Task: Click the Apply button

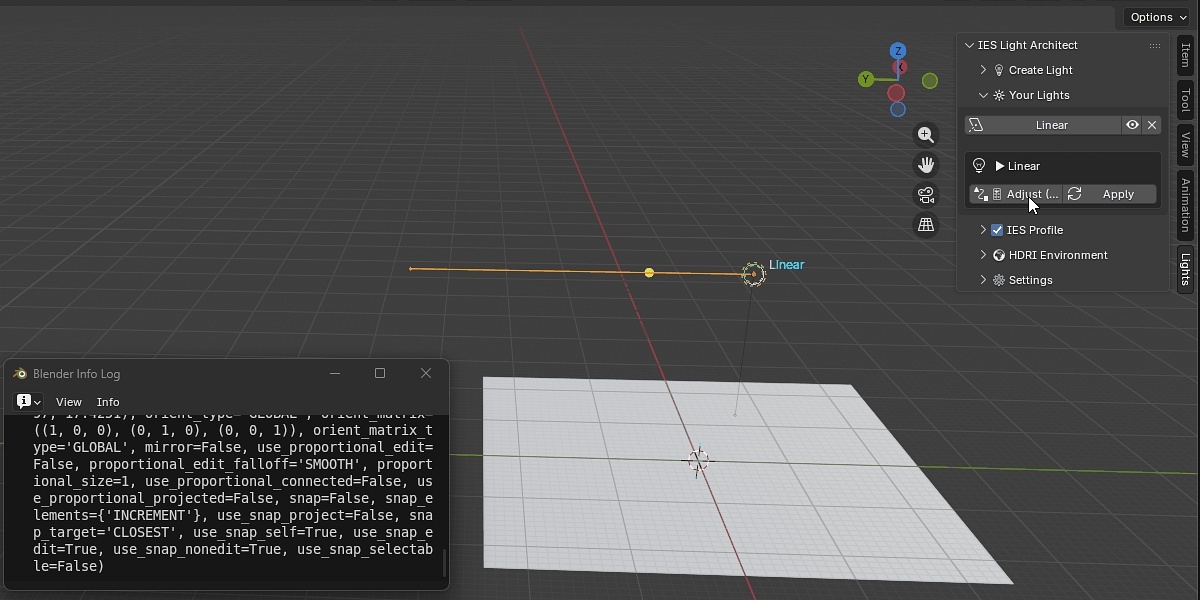Action: point(1109,194)
